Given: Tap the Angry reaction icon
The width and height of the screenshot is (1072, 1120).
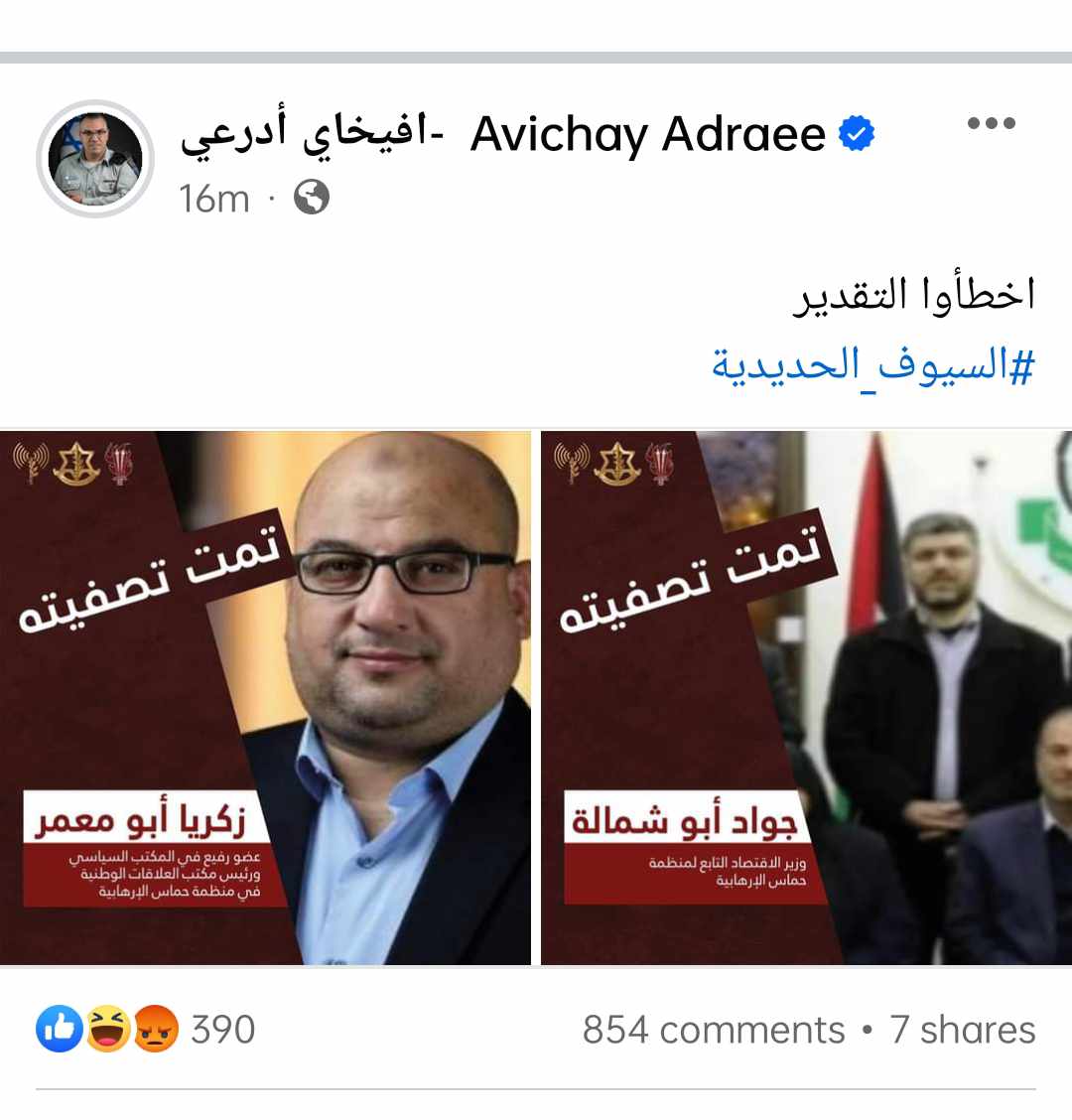Looking at the screenshot, I should pyautogui.click(x=155, y=1029).
